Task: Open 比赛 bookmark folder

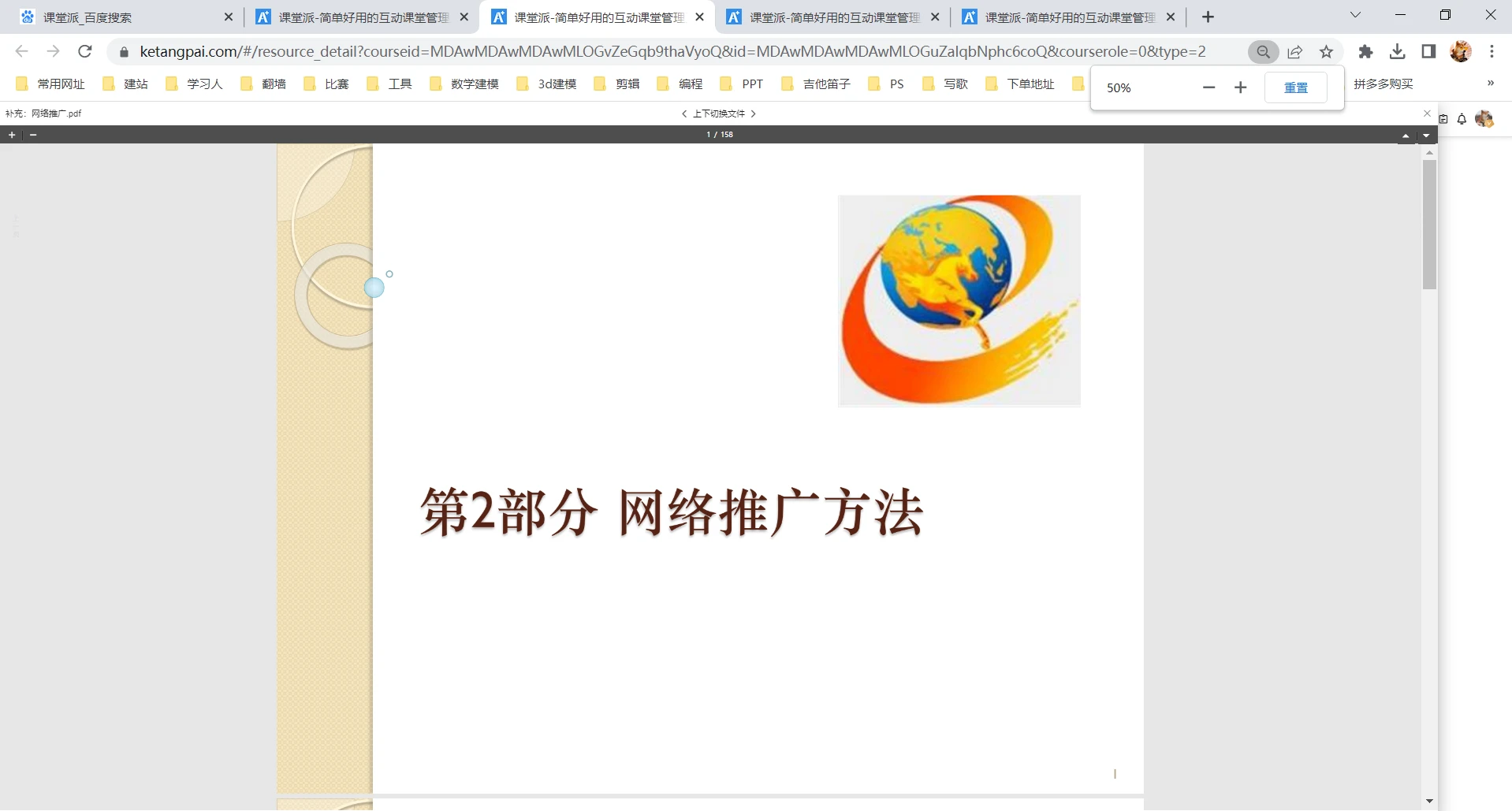Action: click(x=326, y=84)
